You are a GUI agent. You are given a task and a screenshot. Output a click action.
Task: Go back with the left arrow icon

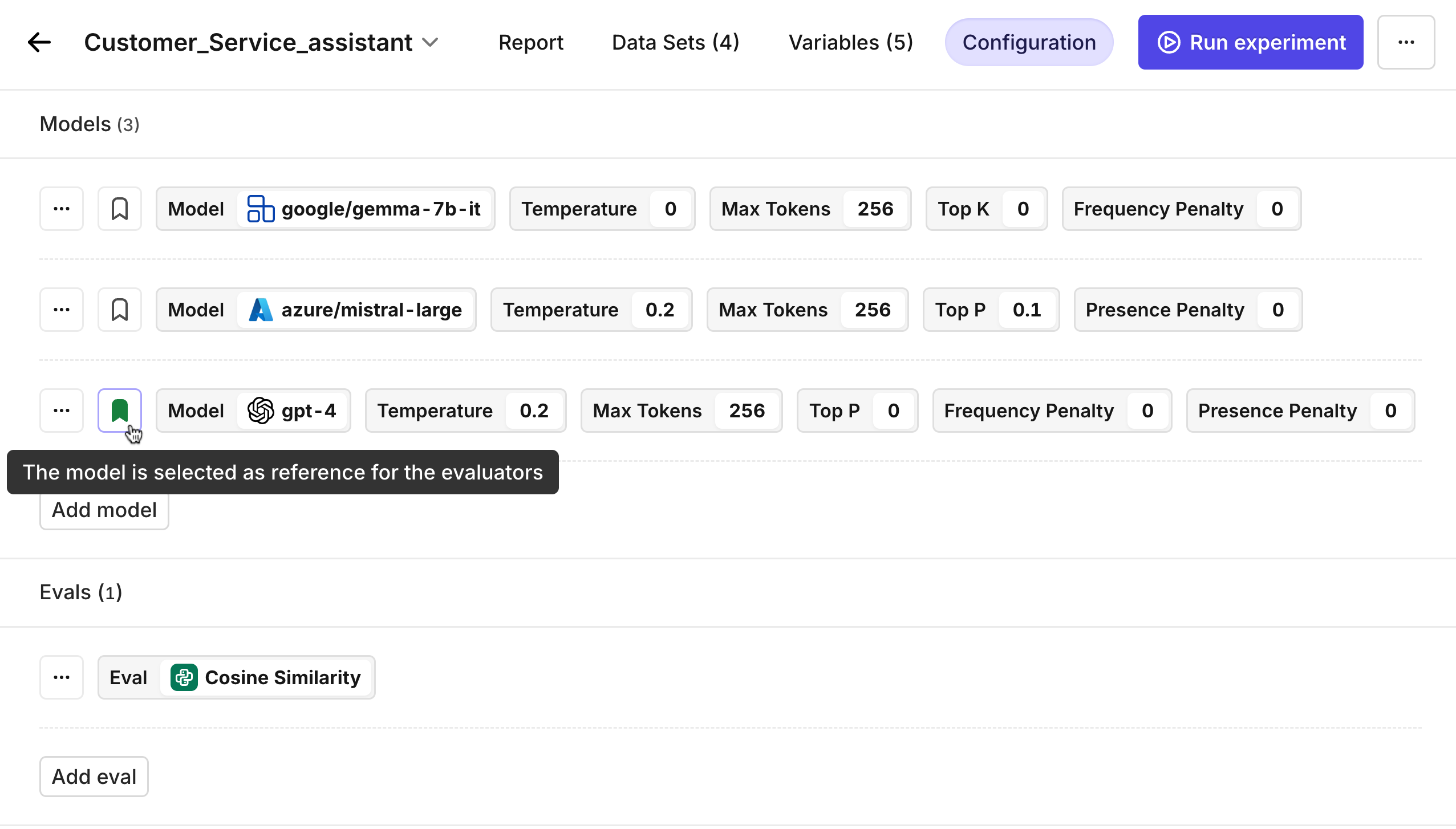[x=39, y=42]
